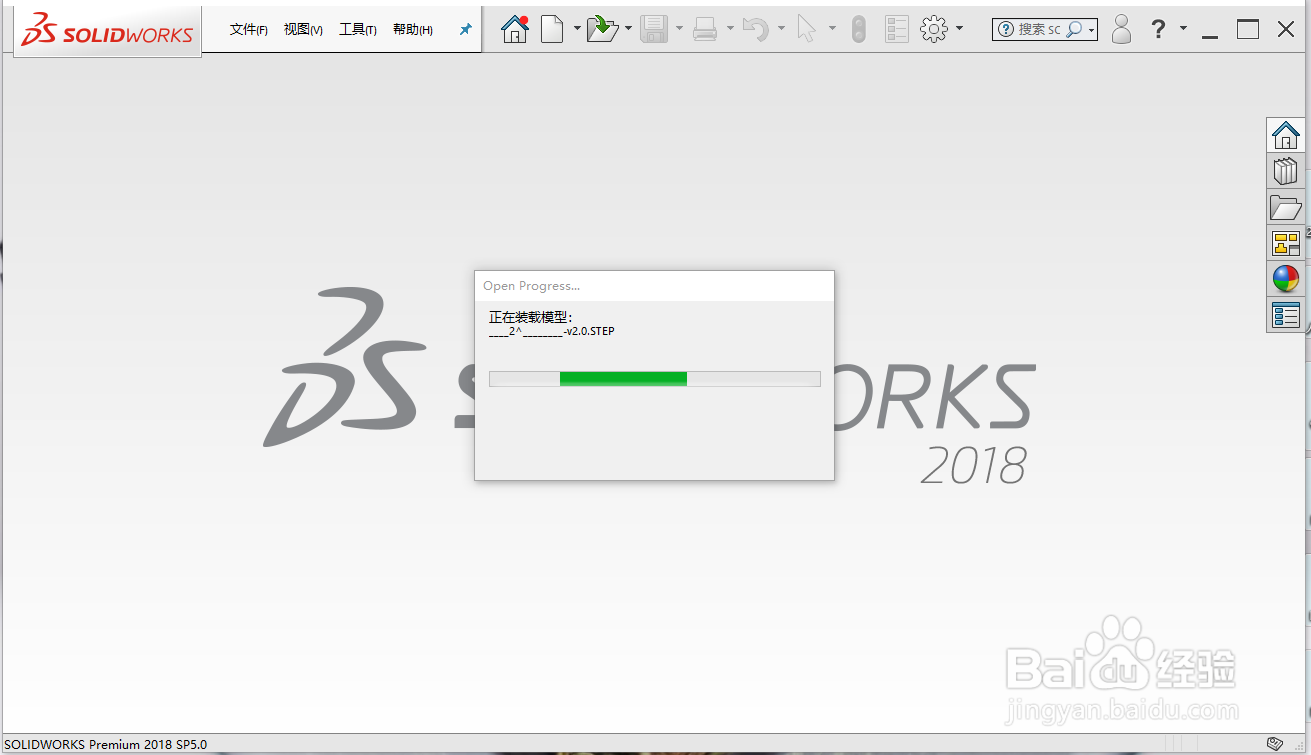Viewport: 1311px width, 755px height.
Task: Open the 帮助(H) menu
Action: (x=413, y=30)
